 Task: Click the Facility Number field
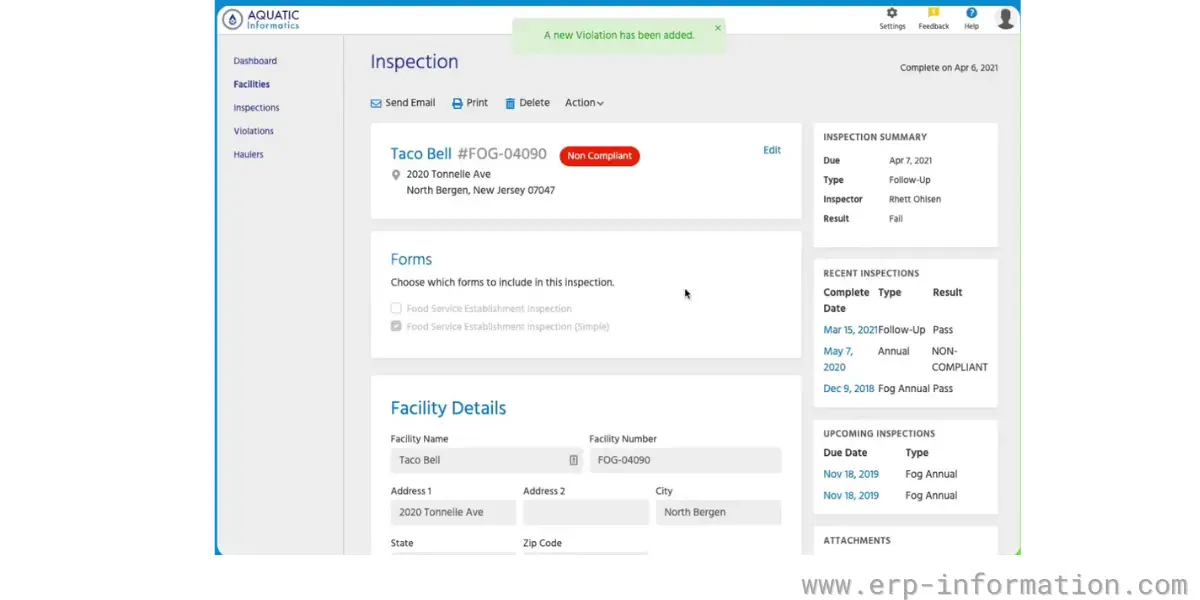pos(686,460)
